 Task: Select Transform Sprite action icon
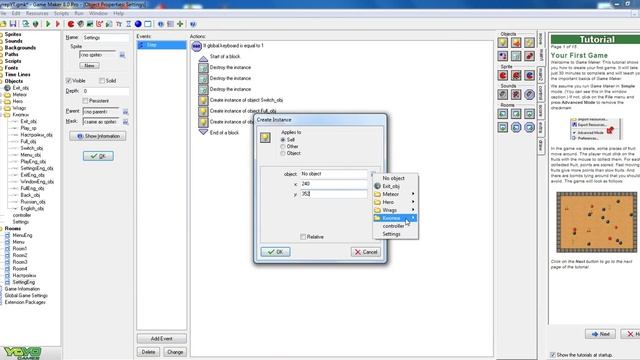[516, 76]
